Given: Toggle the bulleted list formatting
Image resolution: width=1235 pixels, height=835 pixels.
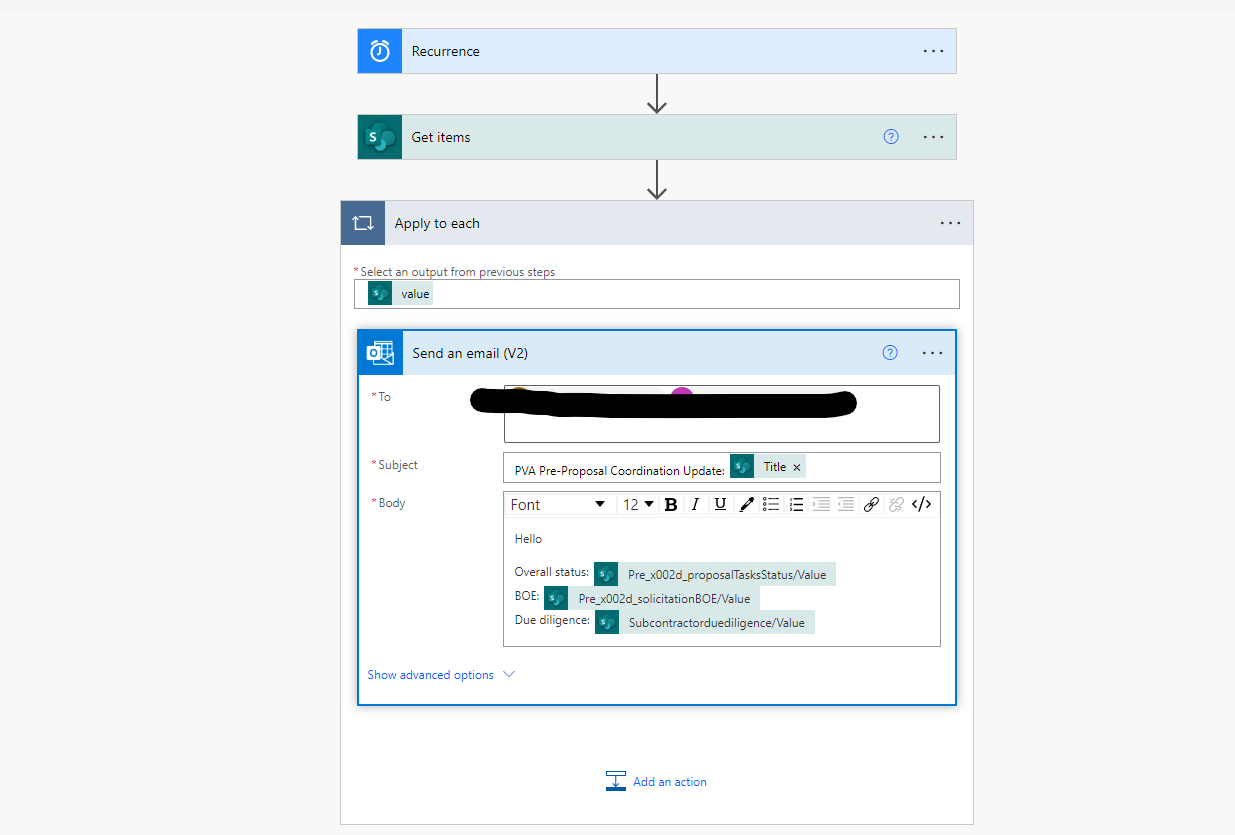Looking at the screenshot, I should click(771, 504).
